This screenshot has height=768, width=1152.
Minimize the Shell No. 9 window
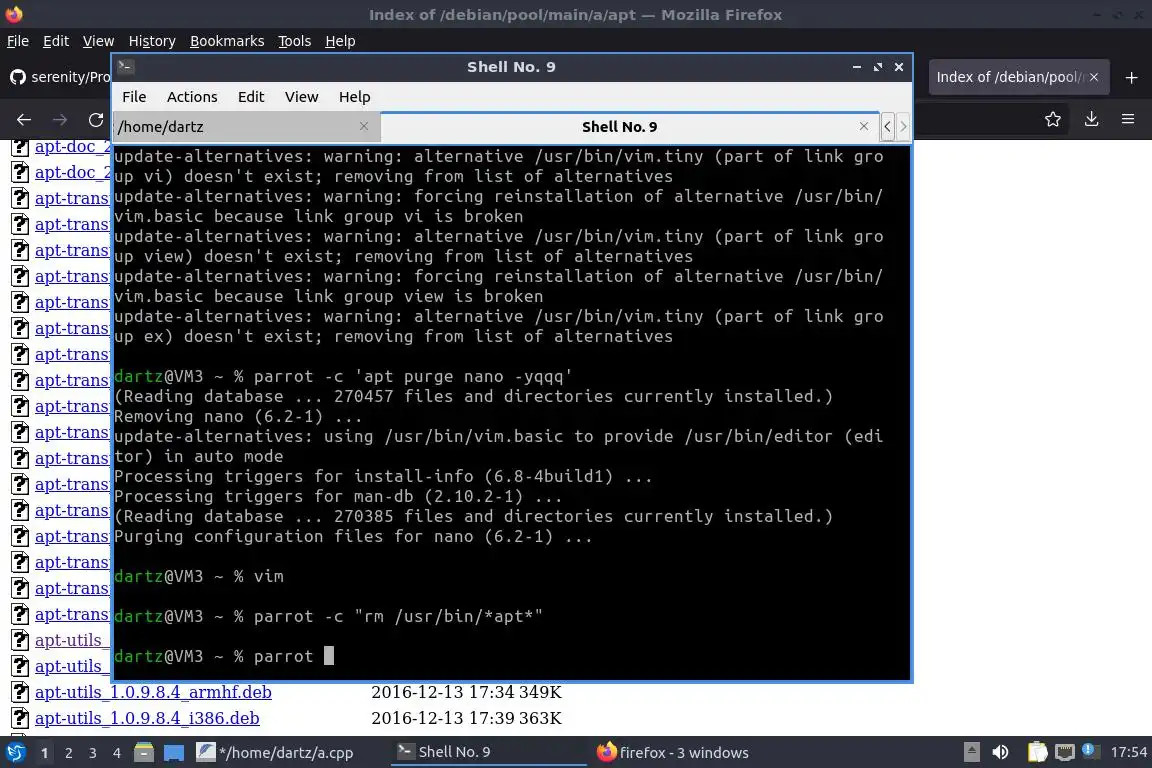tap(857, 67)
